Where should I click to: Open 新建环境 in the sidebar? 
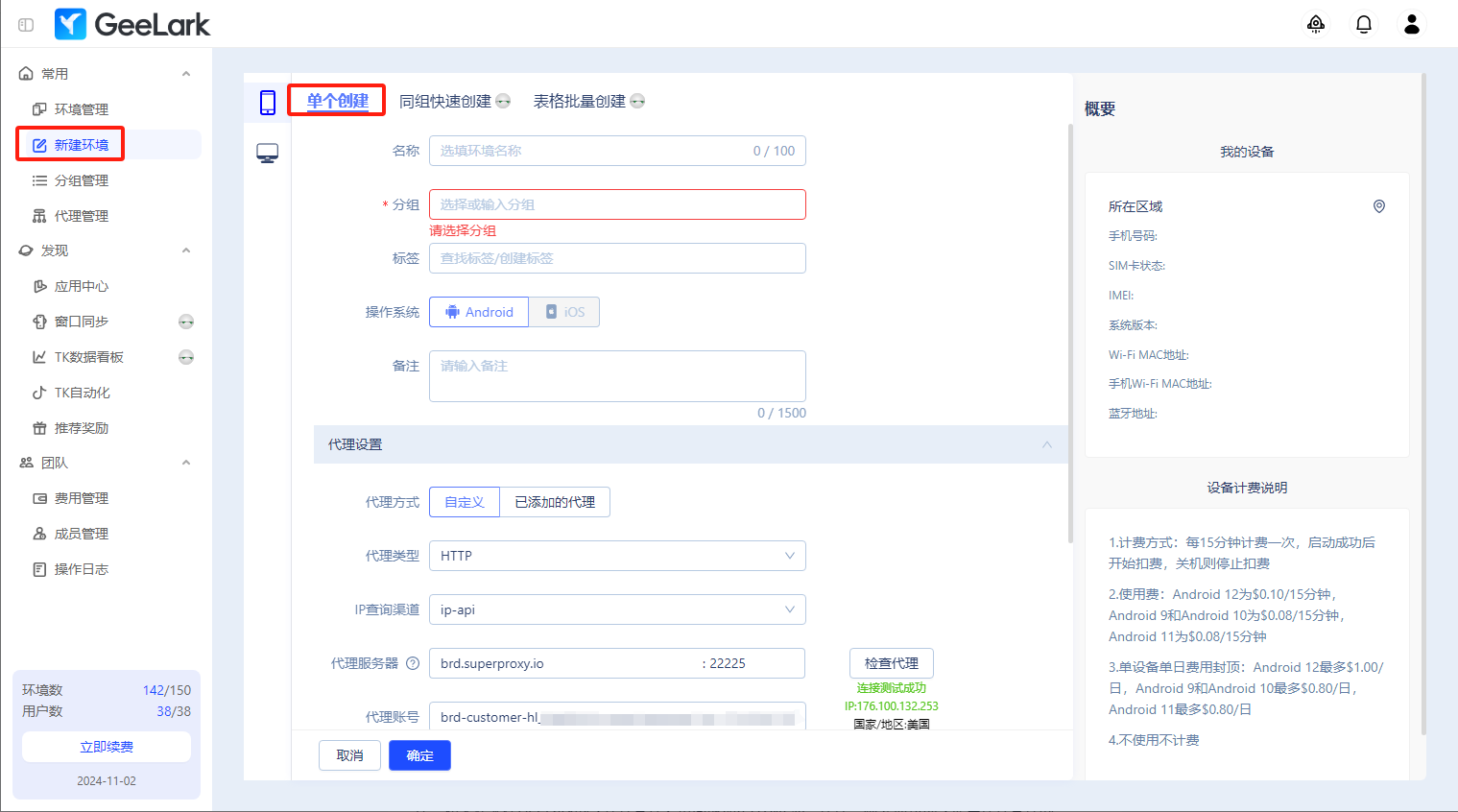82,145
